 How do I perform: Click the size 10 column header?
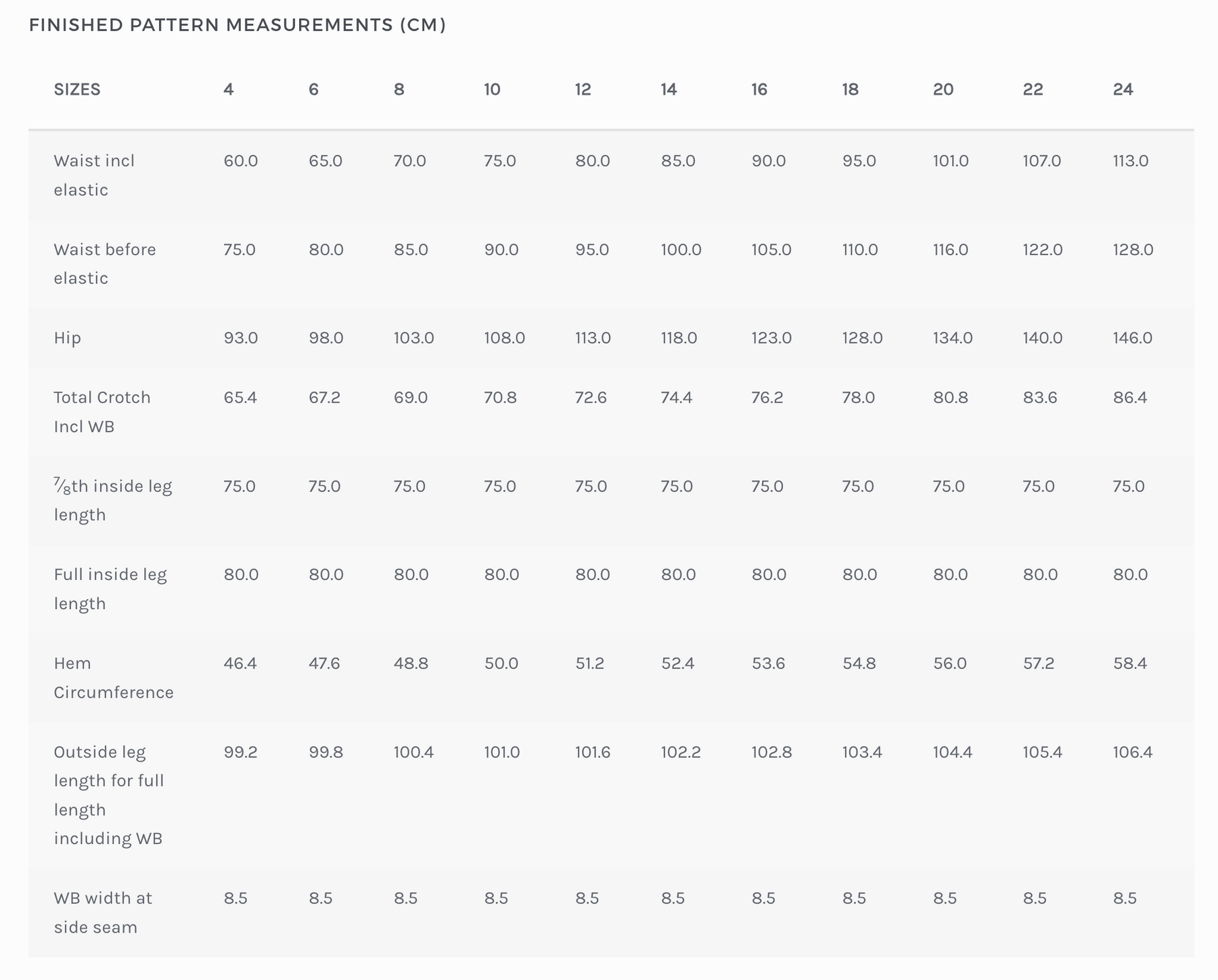tap(492, 89)
